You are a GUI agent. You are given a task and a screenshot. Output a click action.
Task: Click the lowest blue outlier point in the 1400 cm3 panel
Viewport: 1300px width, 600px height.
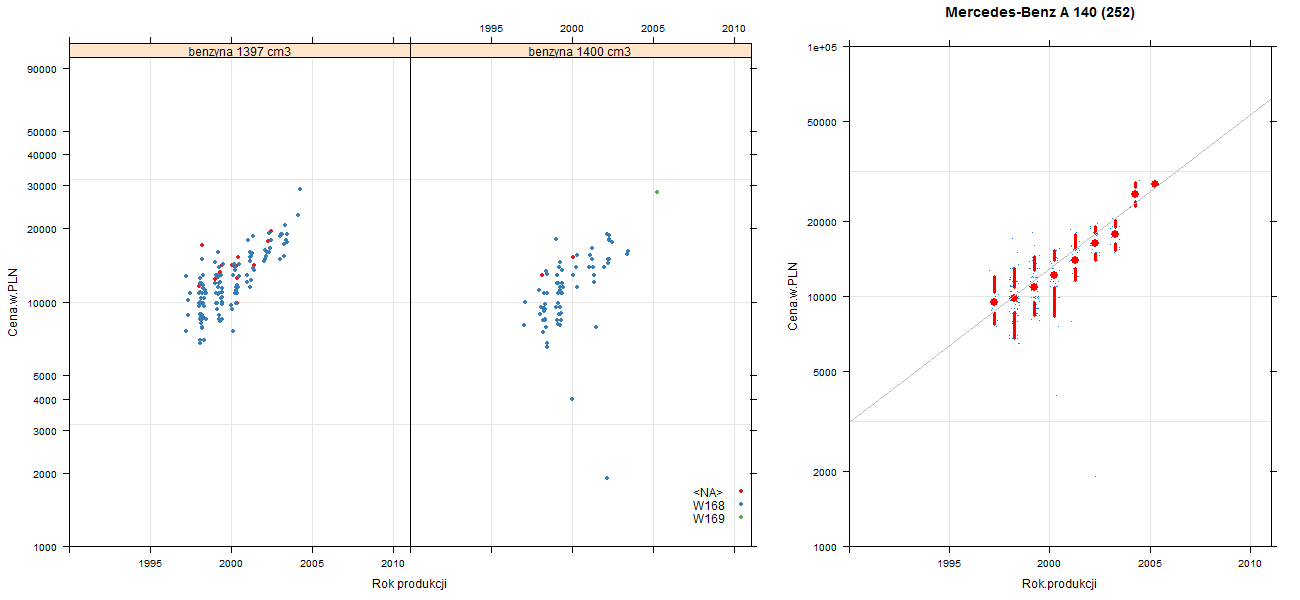607,478
